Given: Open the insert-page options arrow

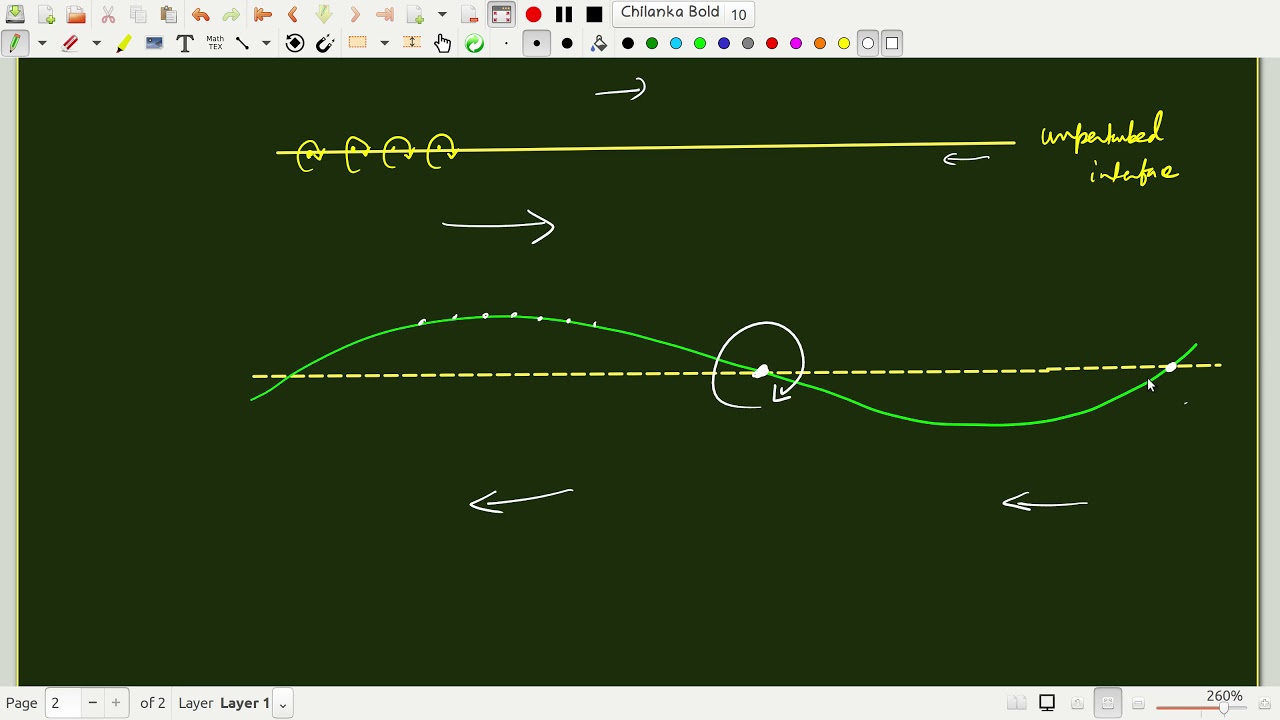Looking at the screenshot, I should pyautogui.click(x=442, y=14).
